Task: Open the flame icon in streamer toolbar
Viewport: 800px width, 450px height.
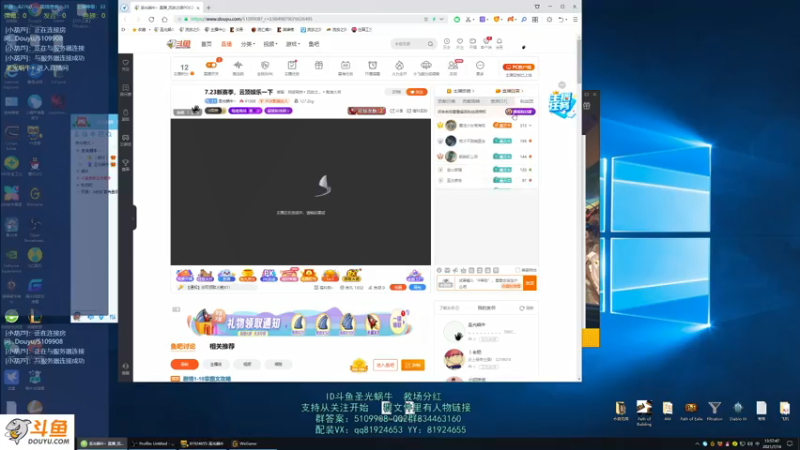Action: click(x=399, y=65)
